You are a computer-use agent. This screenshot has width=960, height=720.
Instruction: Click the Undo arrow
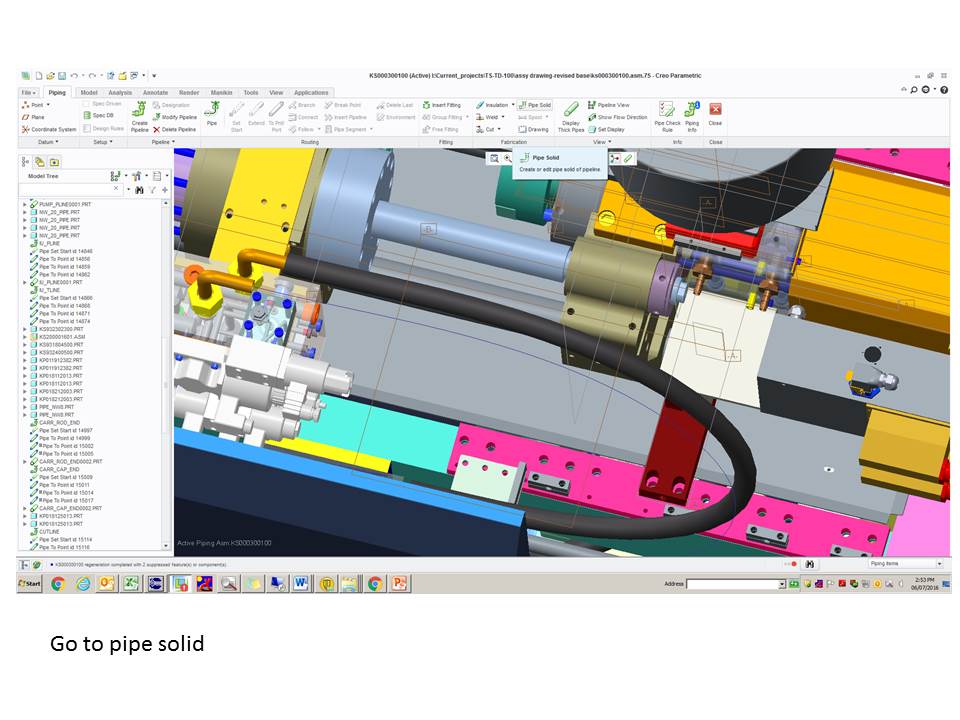pos(74,76)
